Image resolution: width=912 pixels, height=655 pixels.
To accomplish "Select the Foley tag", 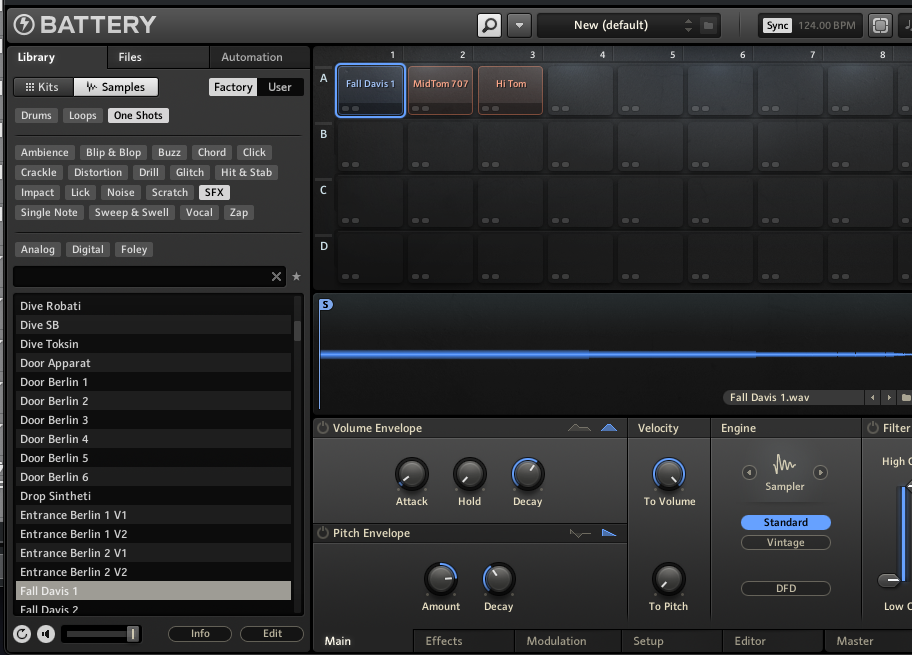I will point(134,250).
